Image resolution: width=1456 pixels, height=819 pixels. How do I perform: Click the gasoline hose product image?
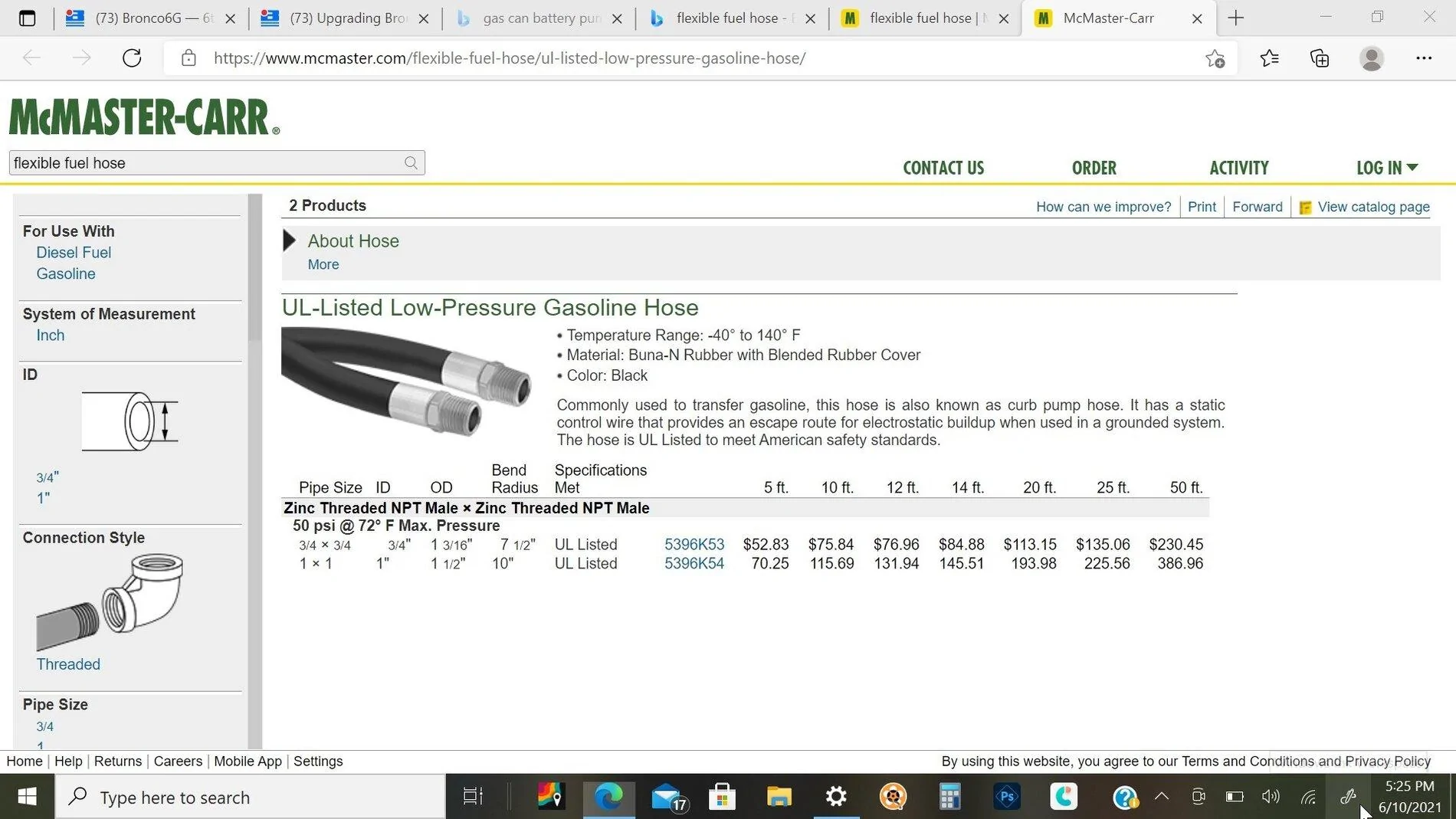coord(406,382)
